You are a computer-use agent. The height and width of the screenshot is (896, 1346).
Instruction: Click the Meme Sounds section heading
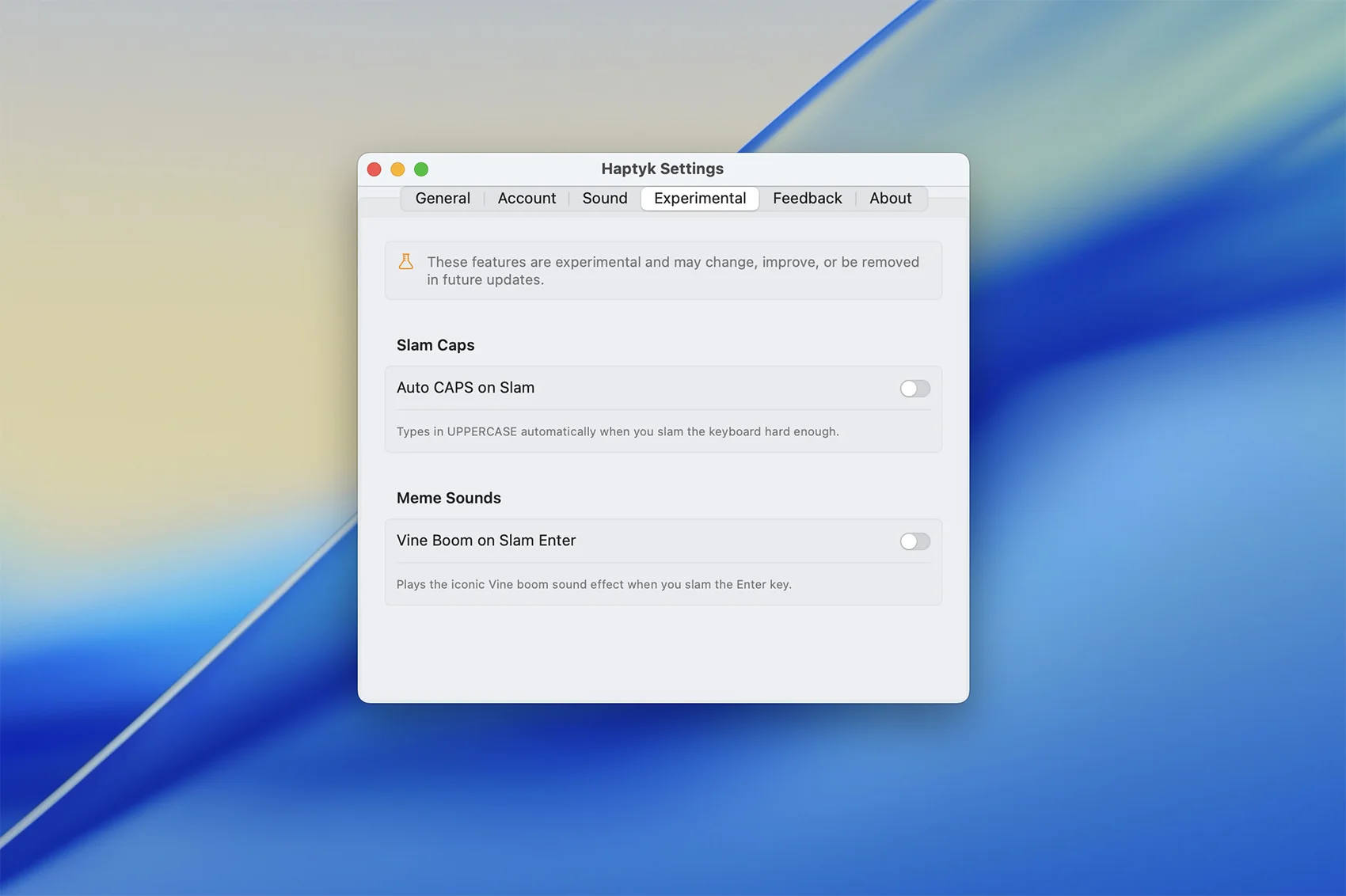tap(449, 498)
